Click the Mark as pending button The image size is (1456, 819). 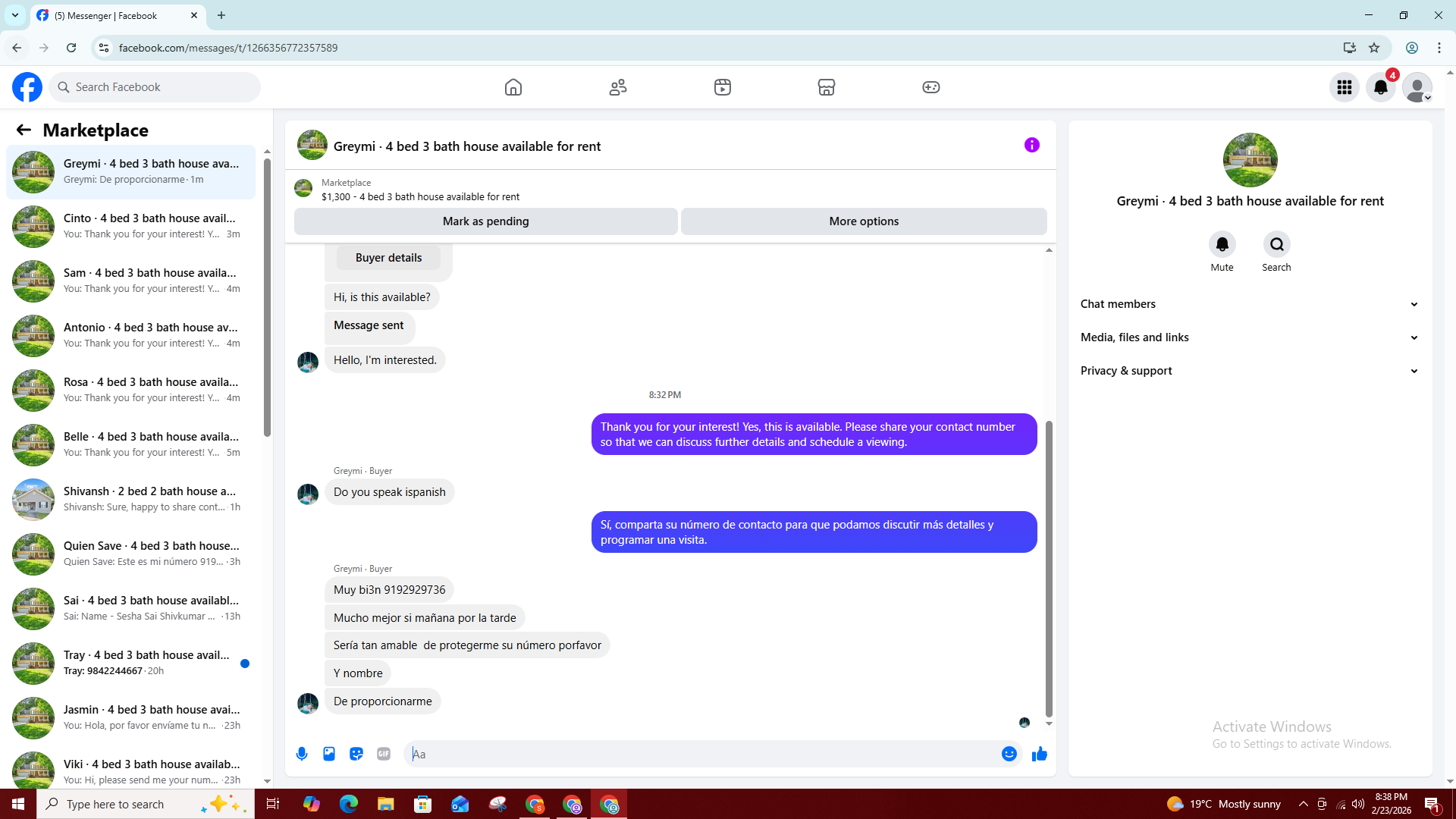tap(485, 221)
